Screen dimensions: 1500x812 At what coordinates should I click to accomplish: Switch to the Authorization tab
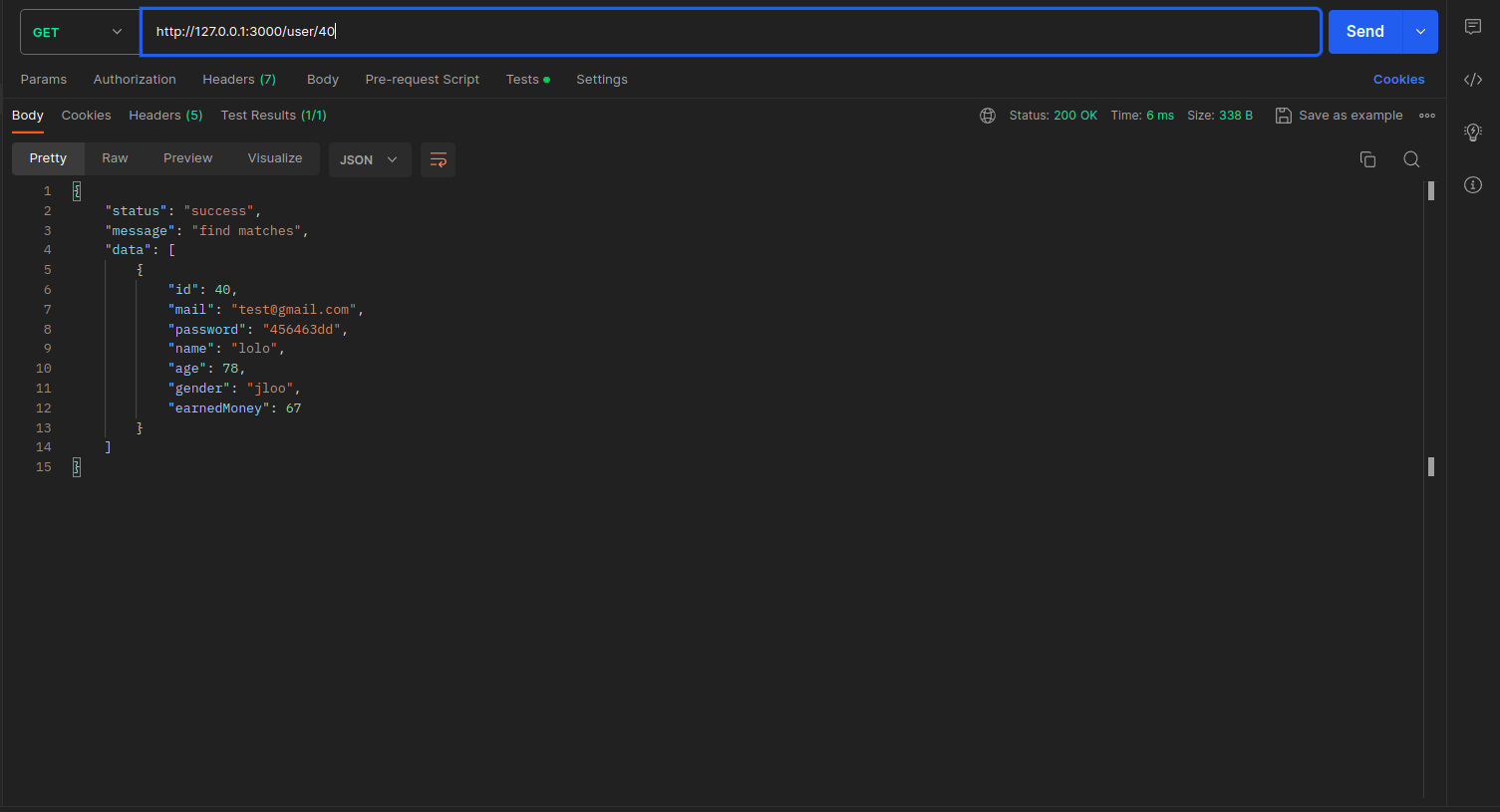click(x=135, y=79)
